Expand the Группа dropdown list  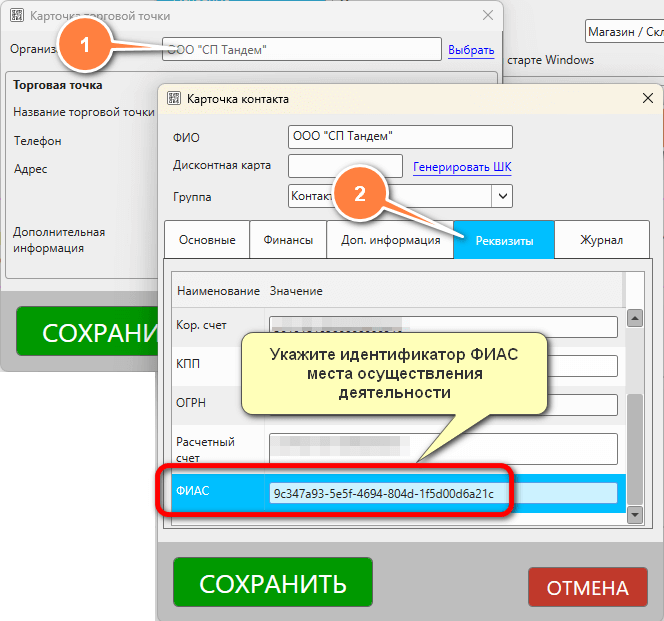502,196
